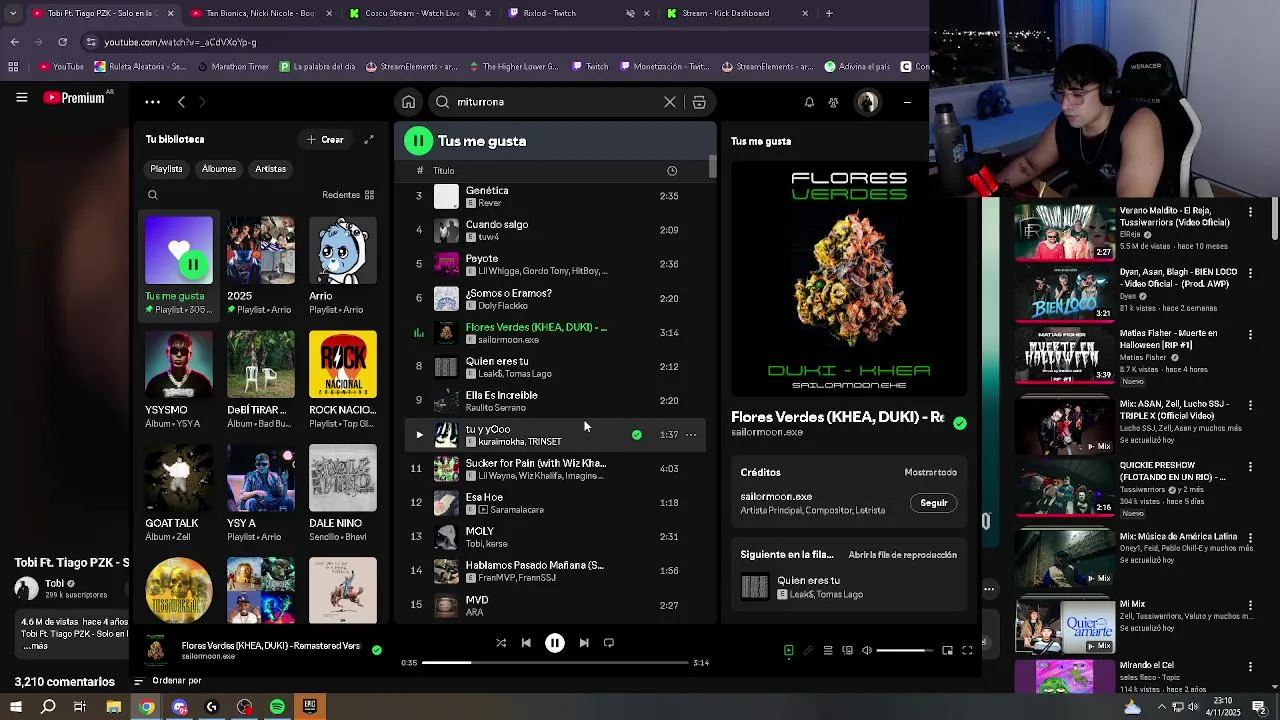This screenshot has height=720, width=1280.
Task: Open Friend Activity icon in Spotify
Action: coord(833,102)
